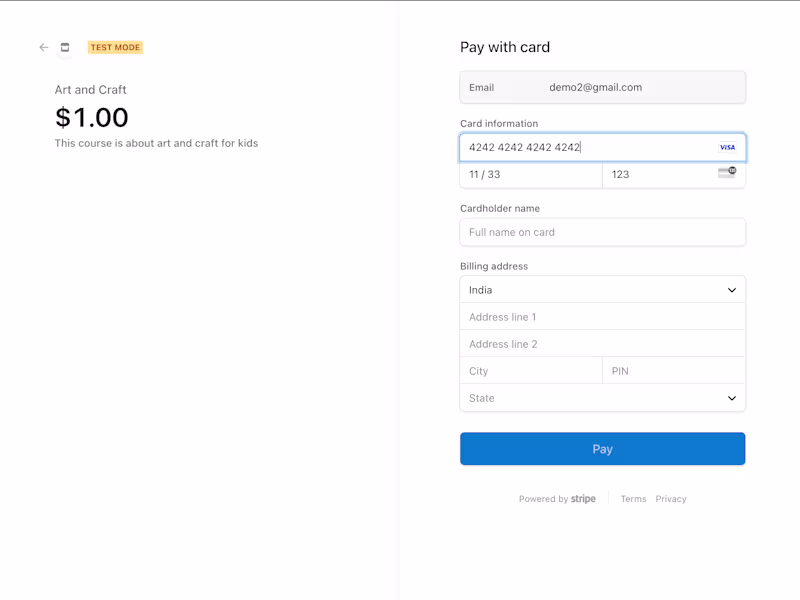Open the India country dropdown
This screenshot has width=800, height=600.
coord(602,290)
